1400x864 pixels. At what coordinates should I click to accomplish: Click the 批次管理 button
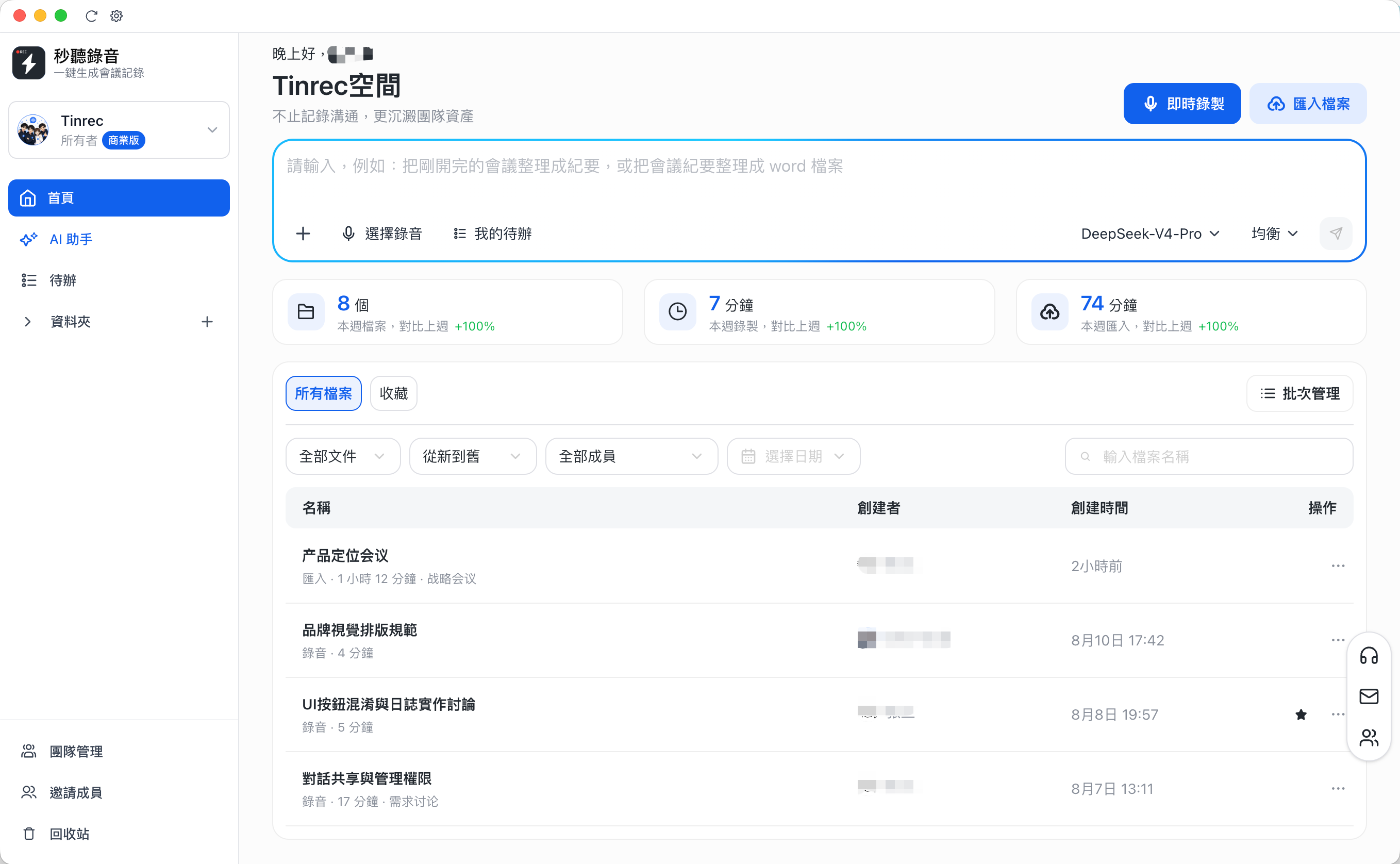point(1299,393)
